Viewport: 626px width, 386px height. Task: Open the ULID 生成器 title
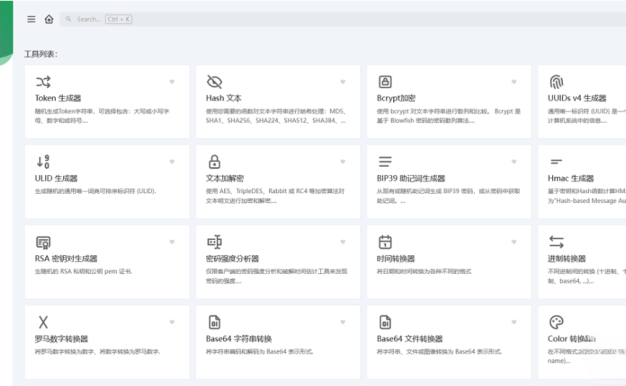point(56,178)
